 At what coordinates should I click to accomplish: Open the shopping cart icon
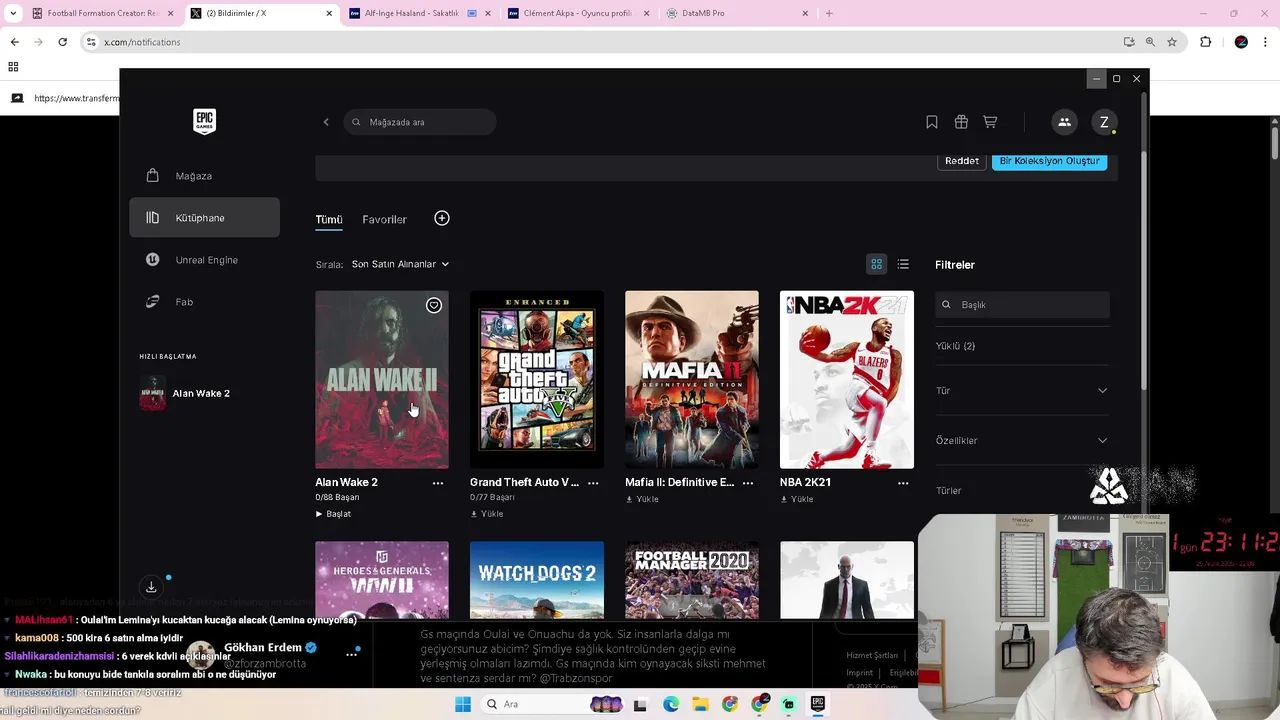click(990, 122)
